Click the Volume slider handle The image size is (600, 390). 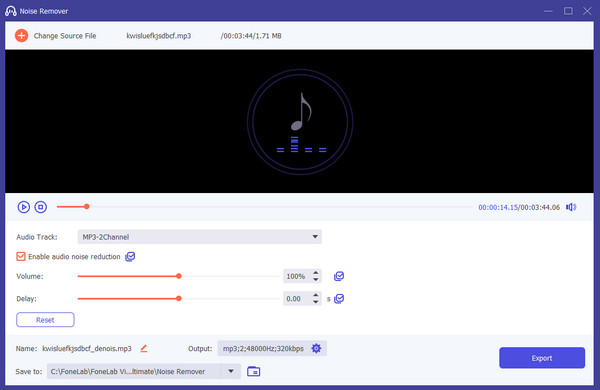(x=179, y=276)
